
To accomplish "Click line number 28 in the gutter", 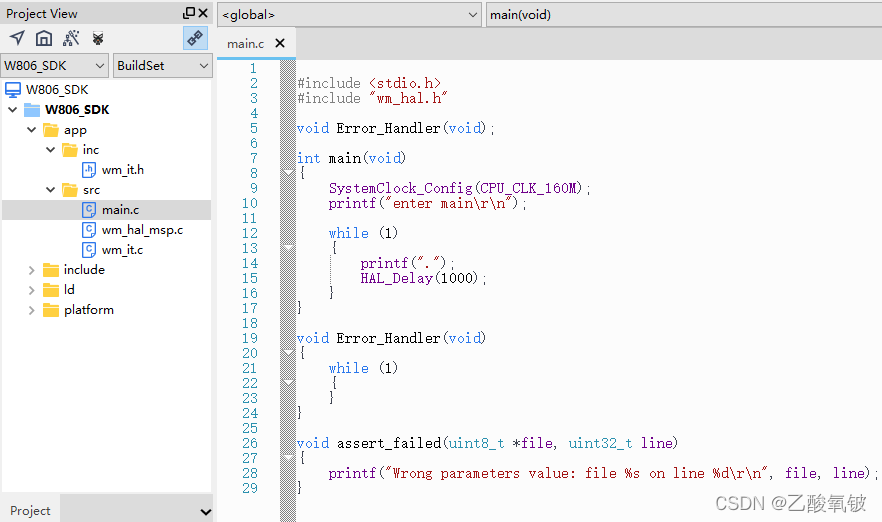I will pyautogui.click(x=250, y=473).
